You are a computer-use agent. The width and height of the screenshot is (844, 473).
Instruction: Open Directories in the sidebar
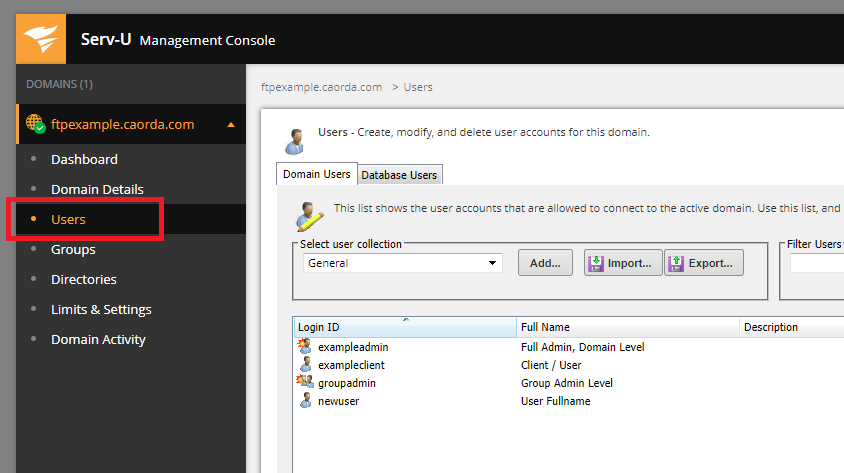pos(84,279)
